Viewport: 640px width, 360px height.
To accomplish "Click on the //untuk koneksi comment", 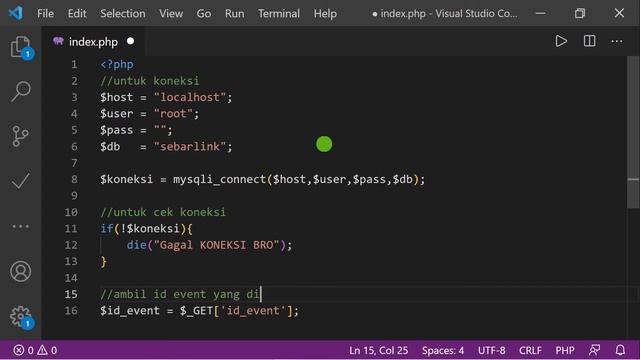I will tap(150, 81).
